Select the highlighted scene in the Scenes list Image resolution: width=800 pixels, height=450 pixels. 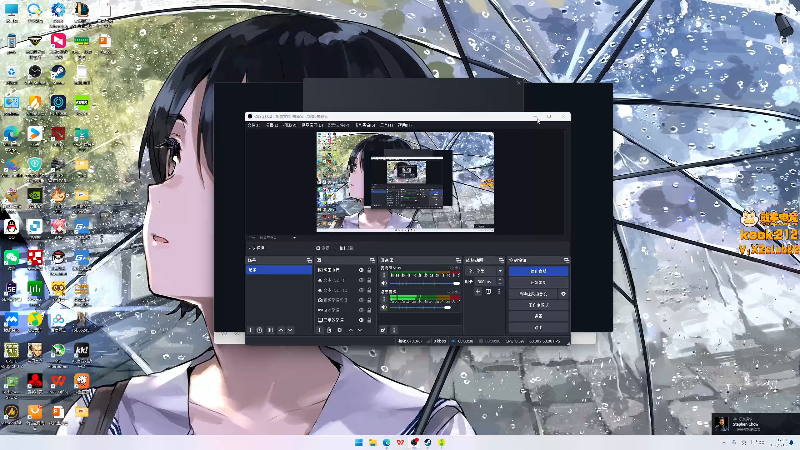click(x=279, y=270)
